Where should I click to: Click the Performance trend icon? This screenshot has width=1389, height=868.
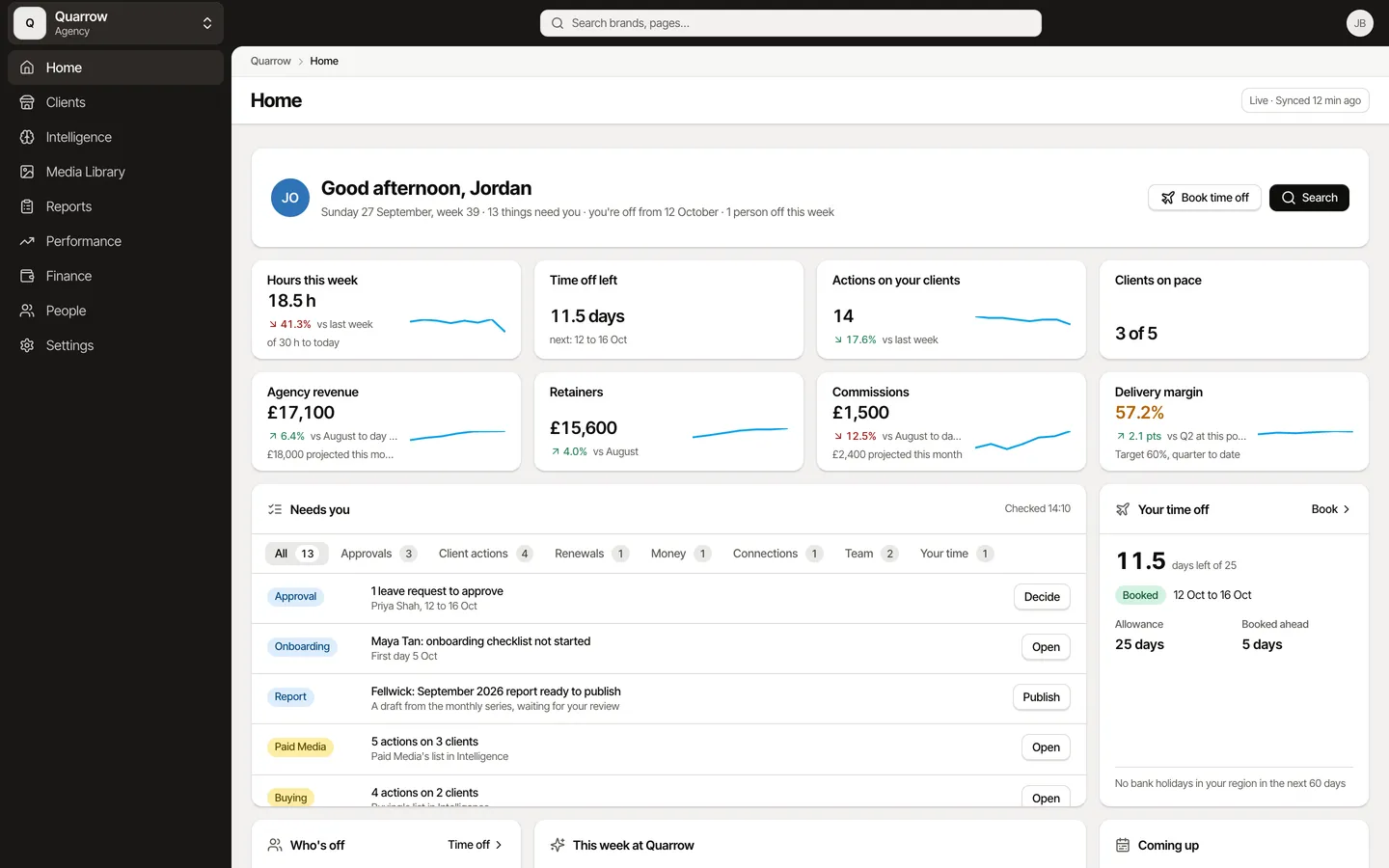[x=27, y=241]
